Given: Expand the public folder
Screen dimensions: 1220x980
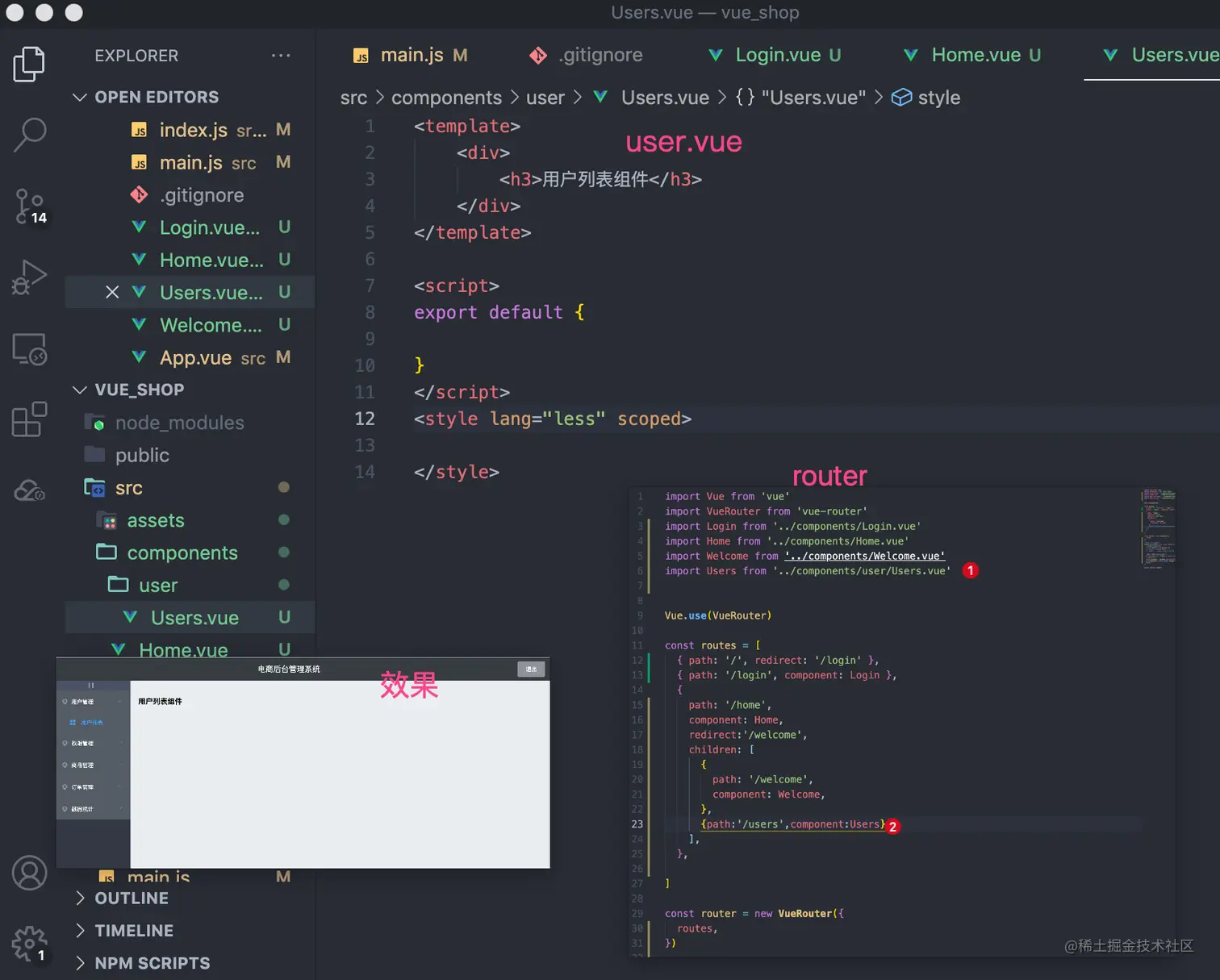Looking at the screenshot, I should (190, 455).
